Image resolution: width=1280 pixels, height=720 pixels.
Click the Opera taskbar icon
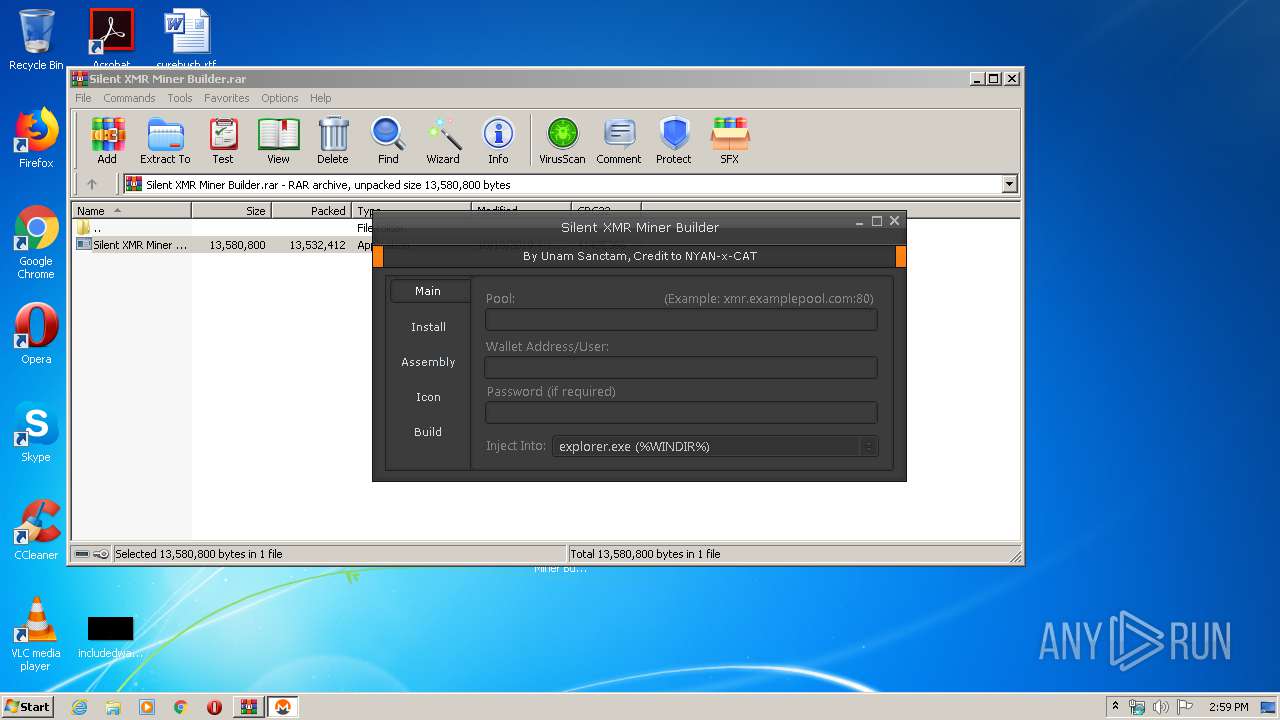214,707
